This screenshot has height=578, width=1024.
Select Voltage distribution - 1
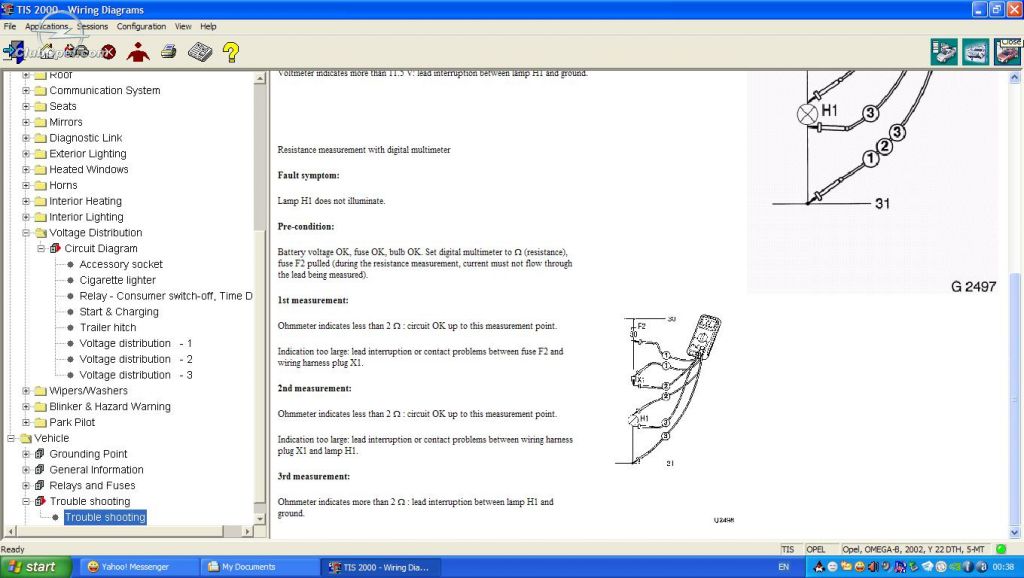coord(136,344)
